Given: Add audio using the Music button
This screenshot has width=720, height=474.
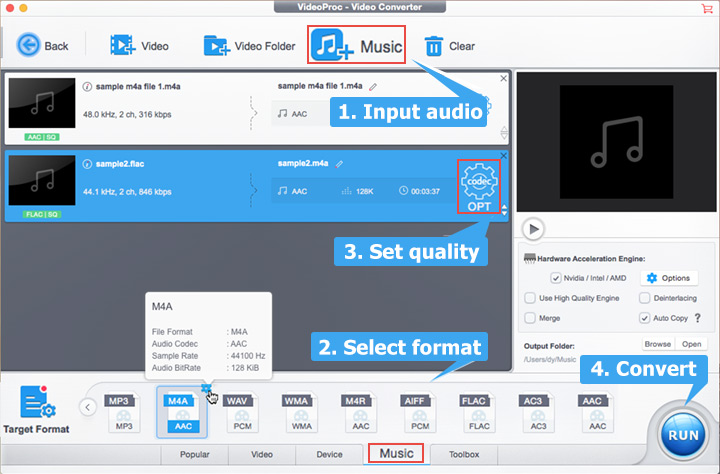Looking at the screenshot, I should click(x=356, y=45).
